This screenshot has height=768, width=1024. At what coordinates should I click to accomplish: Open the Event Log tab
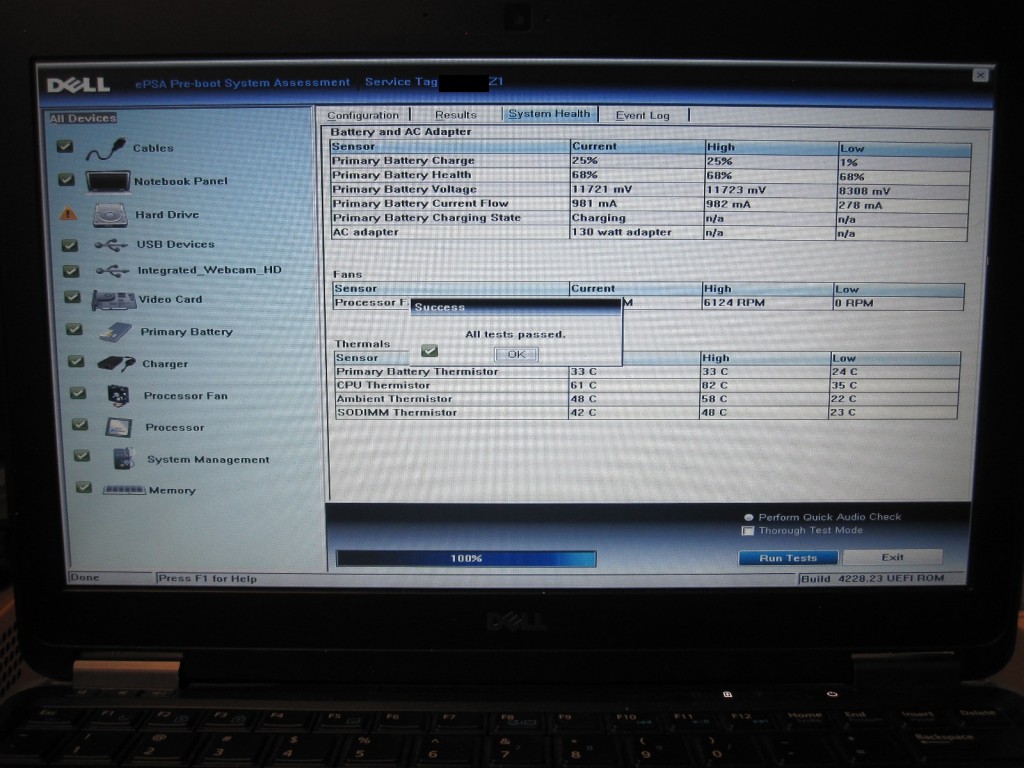pyautogui.click(x=643, y=115)
